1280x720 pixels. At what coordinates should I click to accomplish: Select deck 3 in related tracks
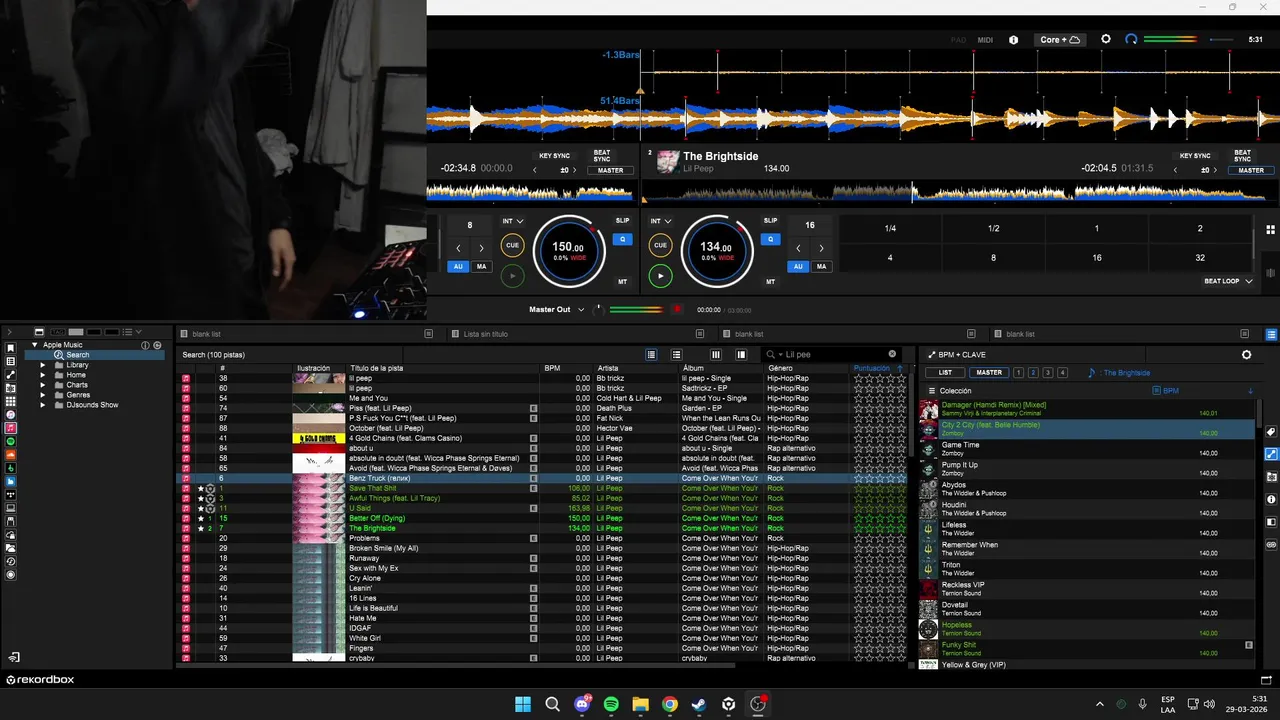pos(1048,373)
